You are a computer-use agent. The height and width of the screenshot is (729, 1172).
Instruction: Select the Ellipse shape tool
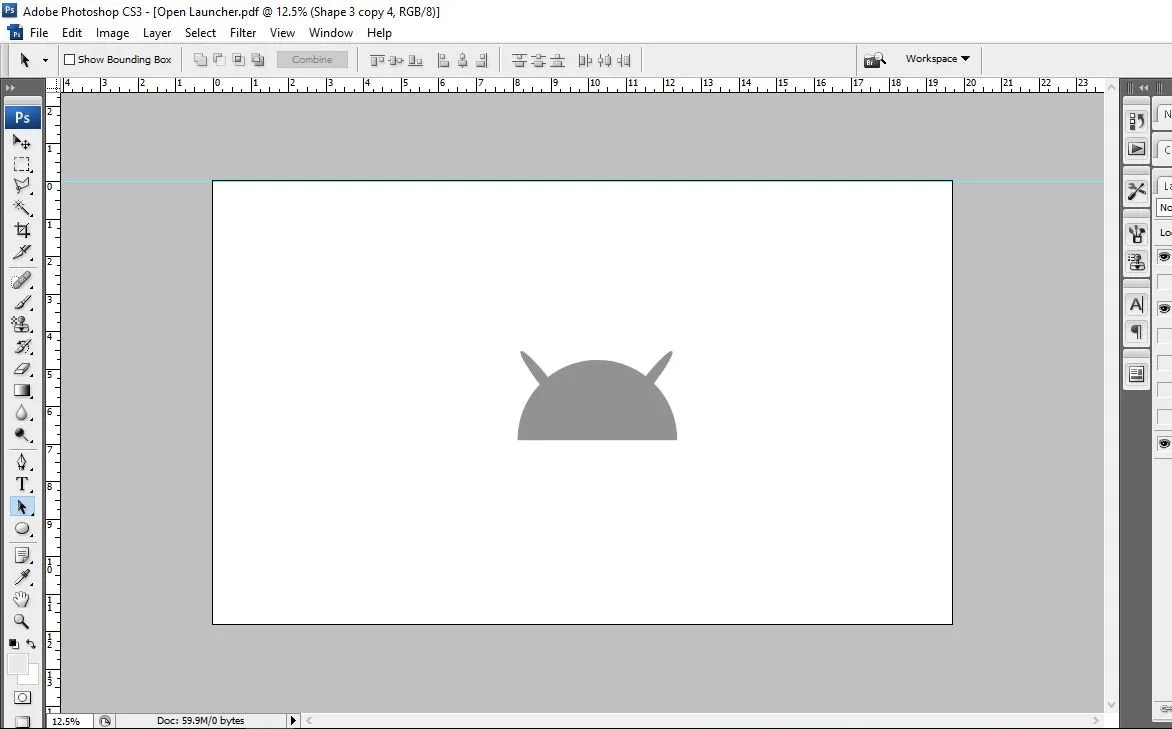pos(22,529)
